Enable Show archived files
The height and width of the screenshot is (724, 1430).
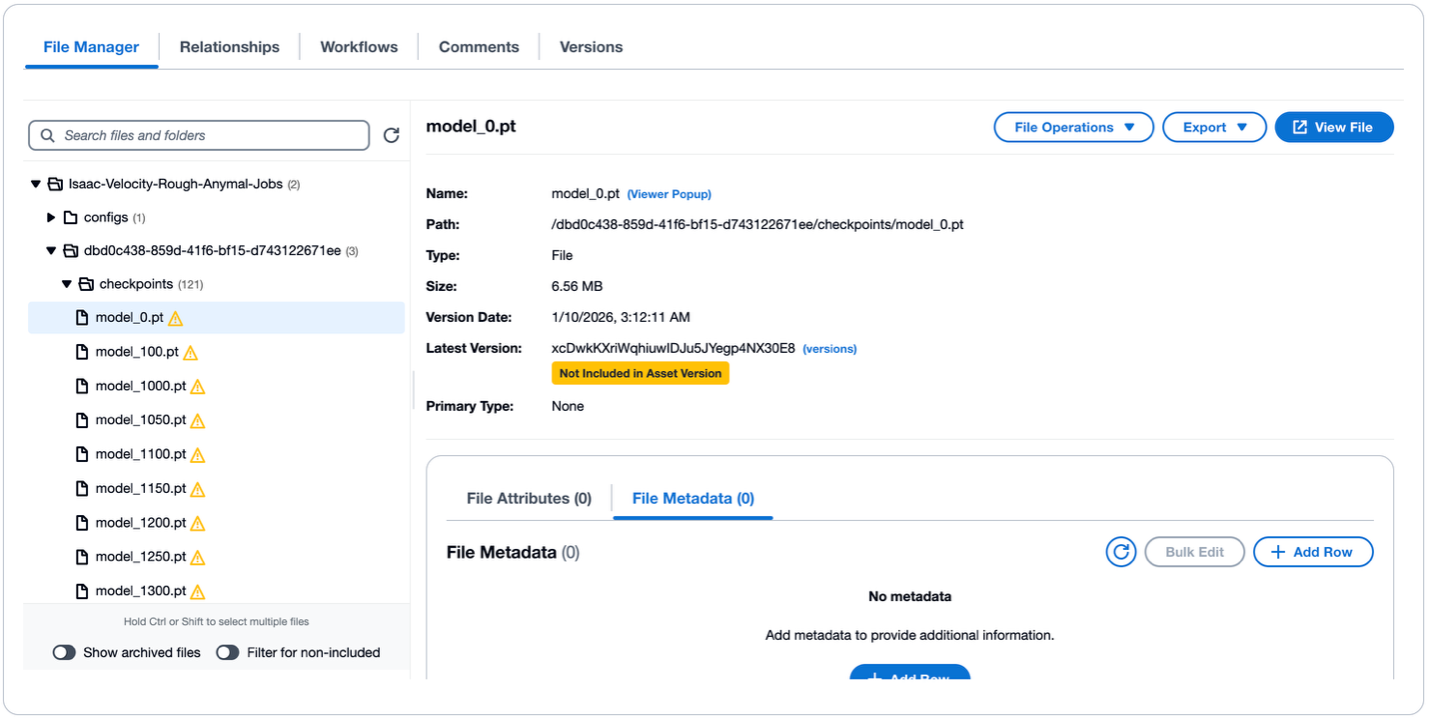point(64,652)
